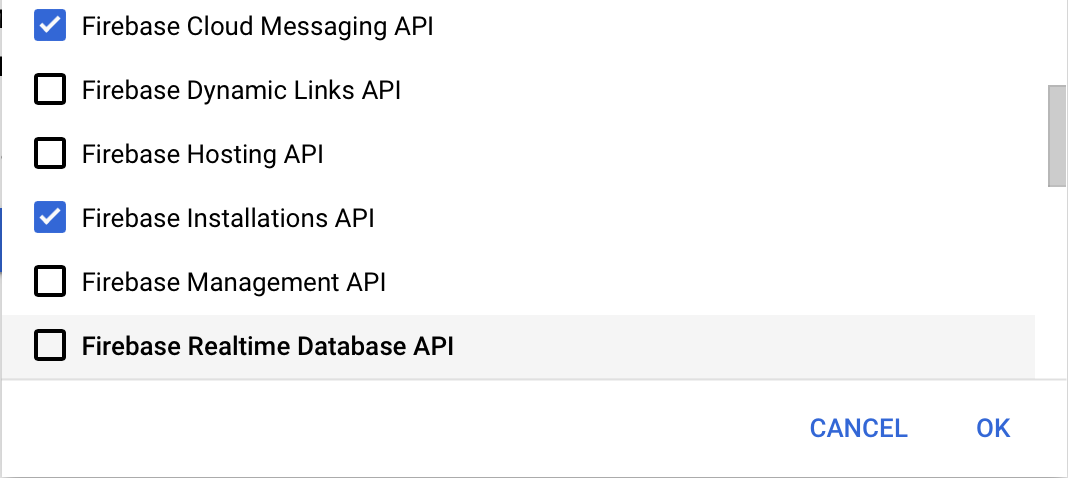Click the white checkmark beside Firebase Installations
Image resolution: width=1068 pixels, height=478 pixels.
point(50,218)
